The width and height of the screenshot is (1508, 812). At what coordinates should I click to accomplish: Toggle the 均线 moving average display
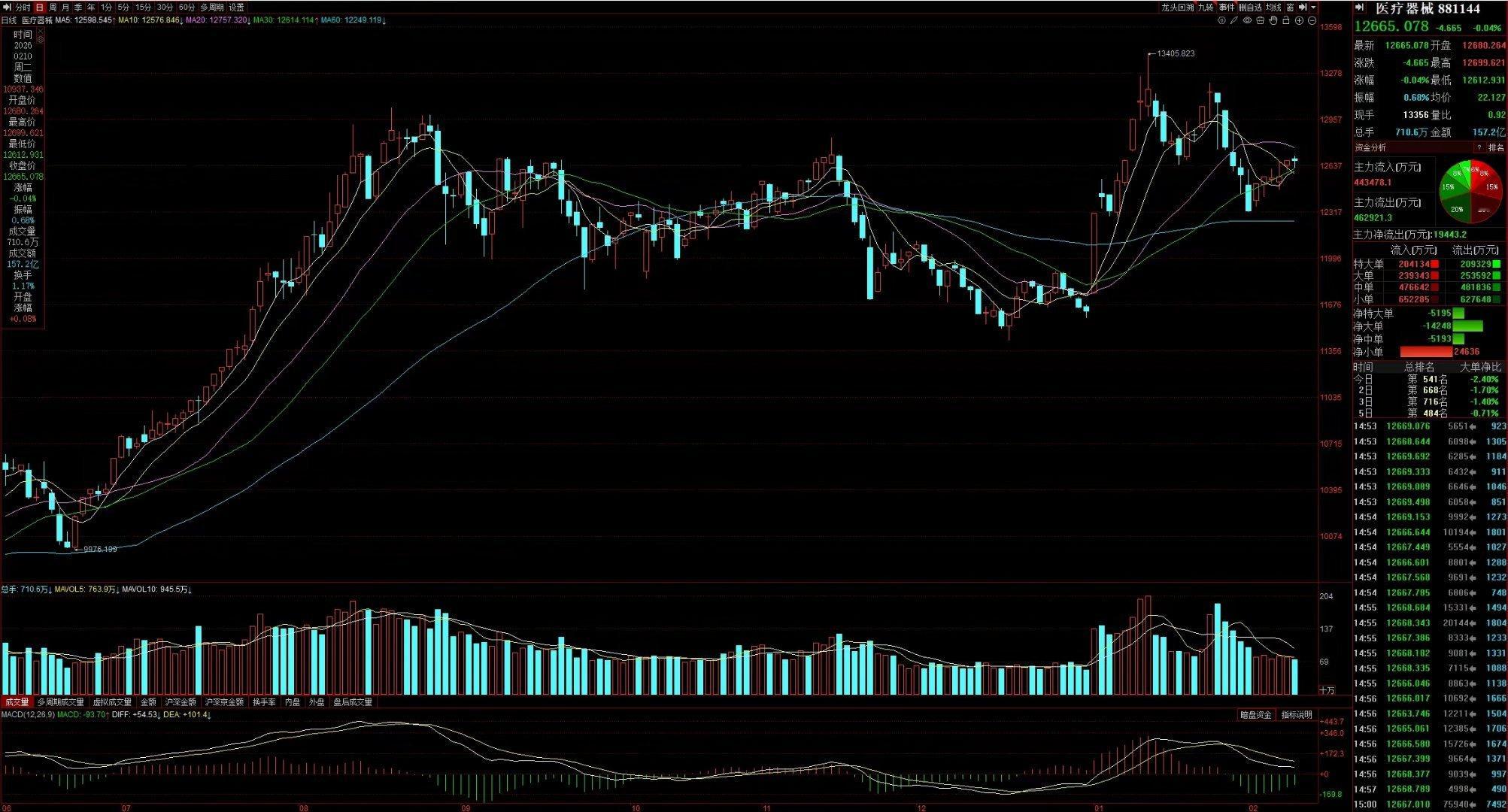click(1273, 8)
